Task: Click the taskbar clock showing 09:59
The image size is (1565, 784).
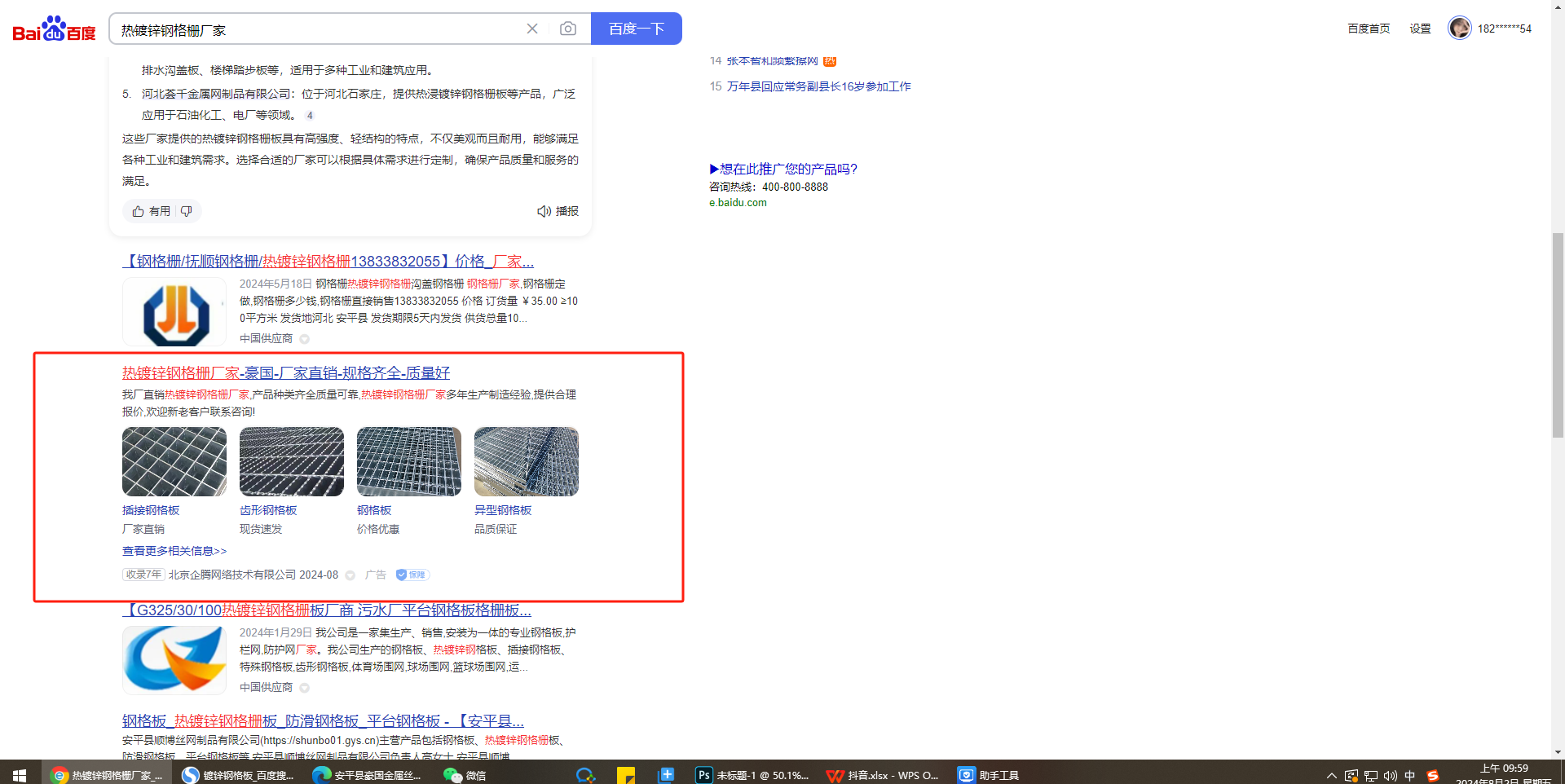Action: pos(1504,774)
